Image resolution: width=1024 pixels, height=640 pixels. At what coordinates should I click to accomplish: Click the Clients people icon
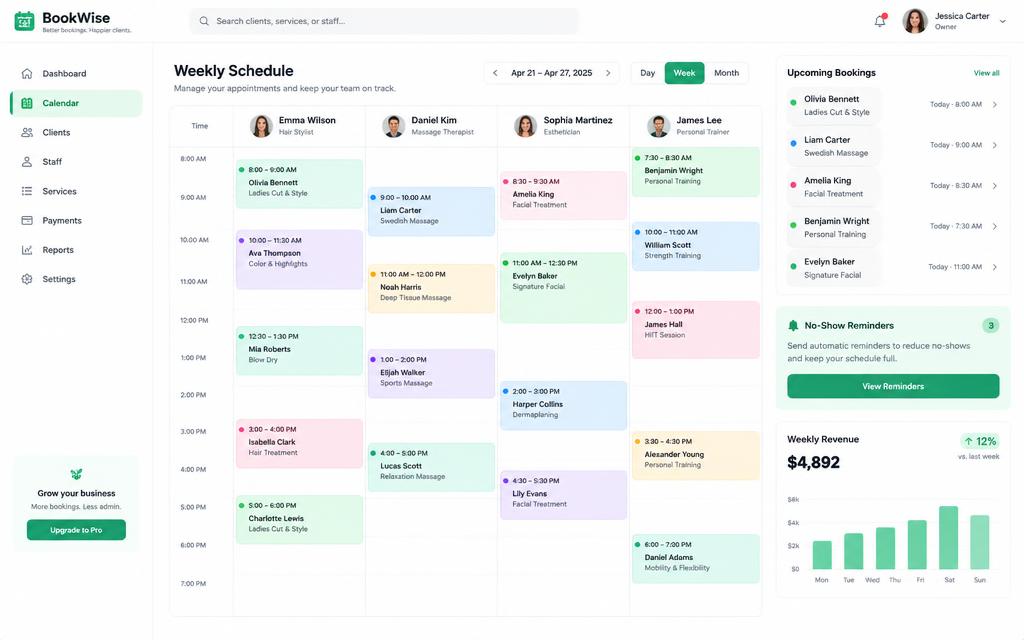[x=27, y=132]
